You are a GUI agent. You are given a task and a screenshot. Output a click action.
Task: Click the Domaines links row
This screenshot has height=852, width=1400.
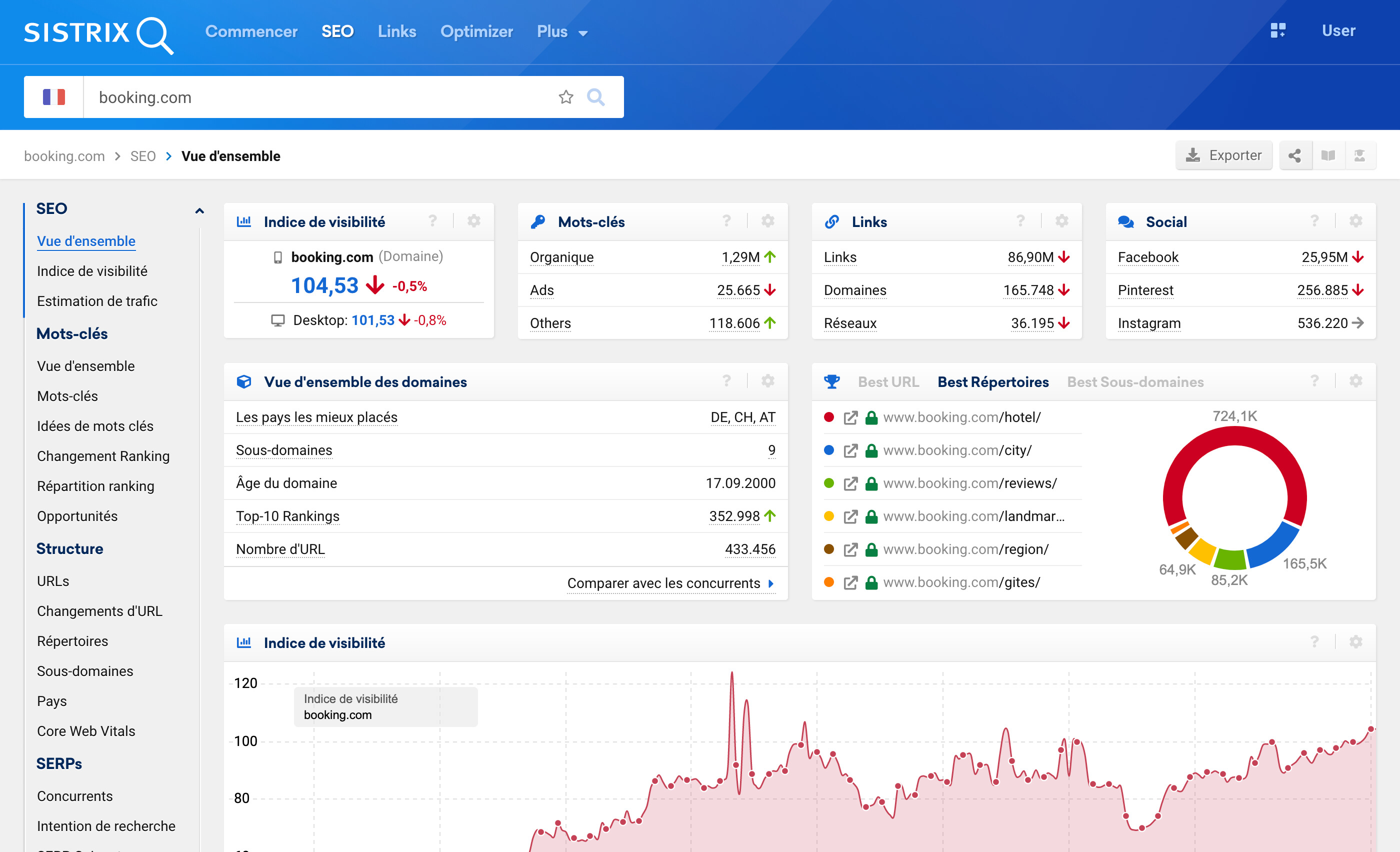946,290
